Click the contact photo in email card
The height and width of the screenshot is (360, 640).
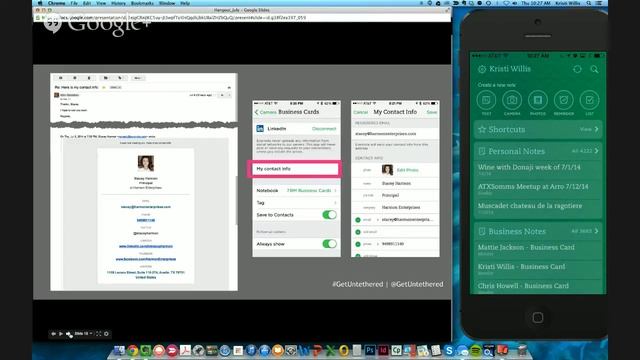click(x=146, y=163)
